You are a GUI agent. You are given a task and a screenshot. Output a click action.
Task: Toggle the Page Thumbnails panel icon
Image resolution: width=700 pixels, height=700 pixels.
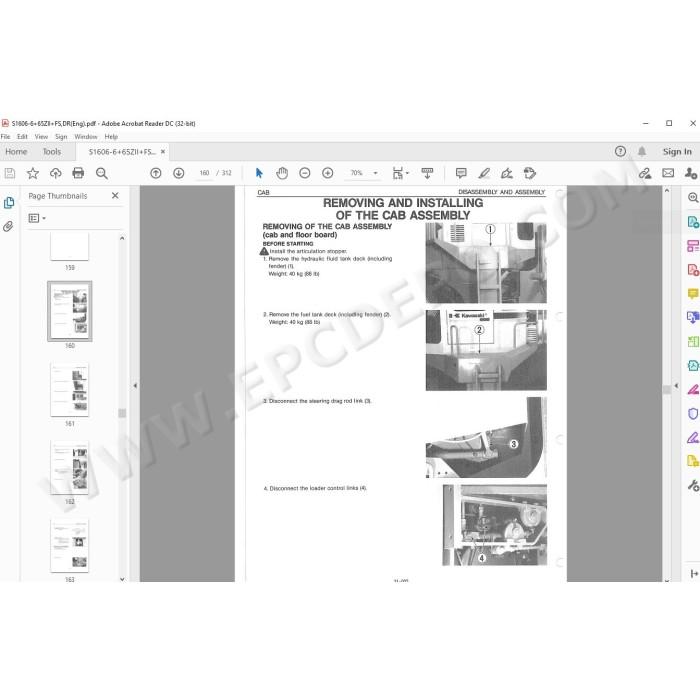(x=8, y=203)
